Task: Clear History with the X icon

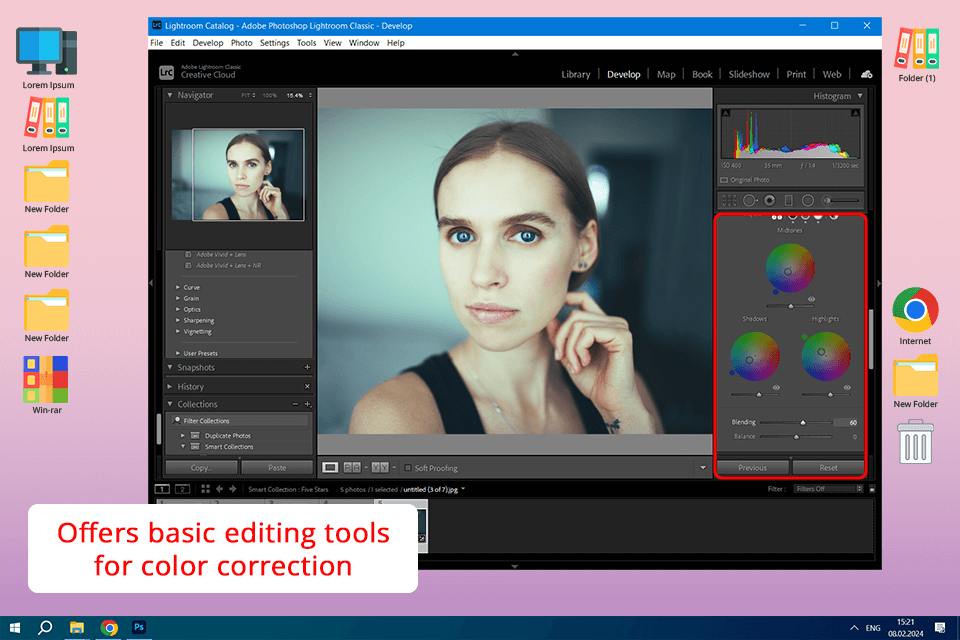Action: pos(307,387)
